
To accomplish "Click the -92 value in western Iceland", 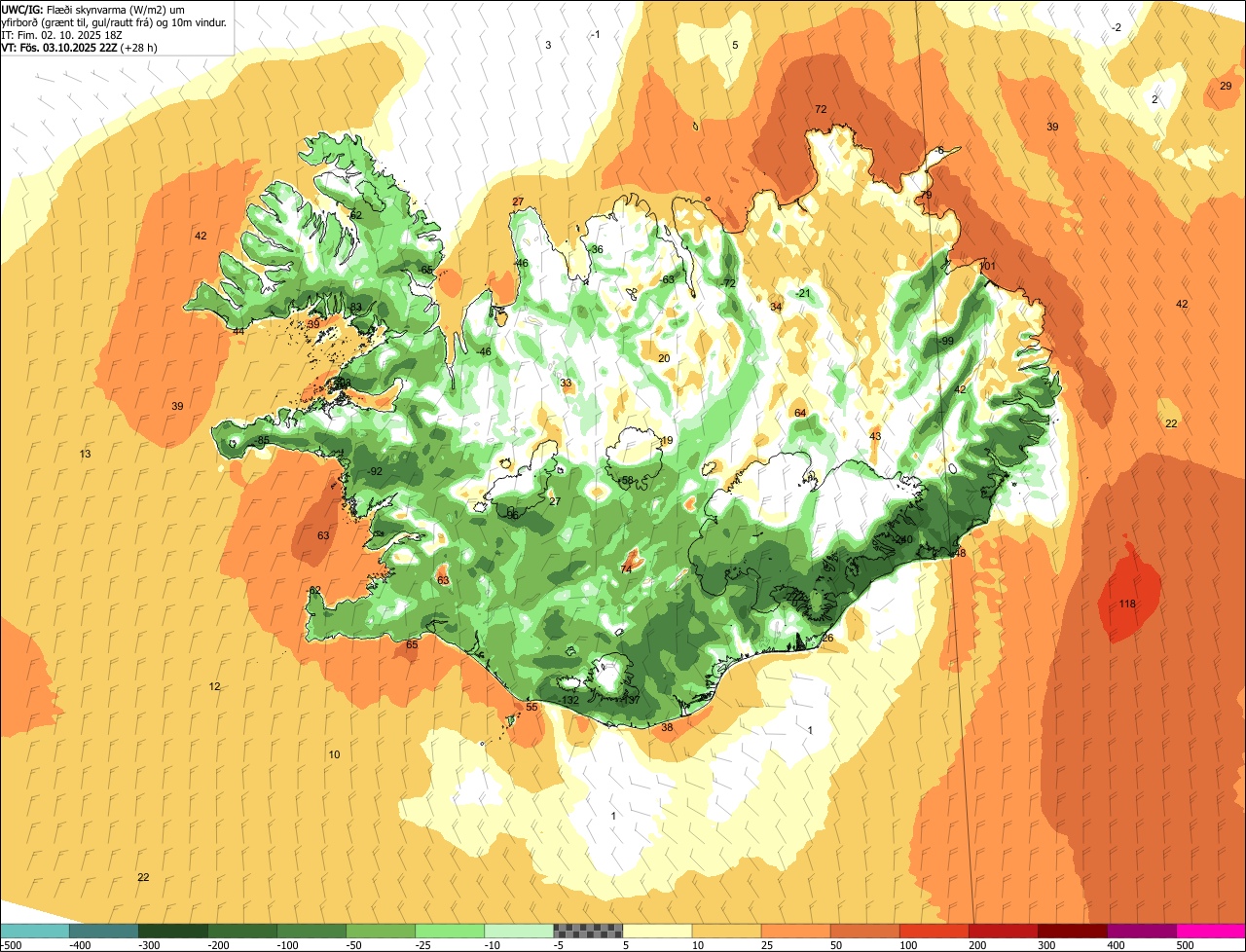I will [x=375, y=471].
